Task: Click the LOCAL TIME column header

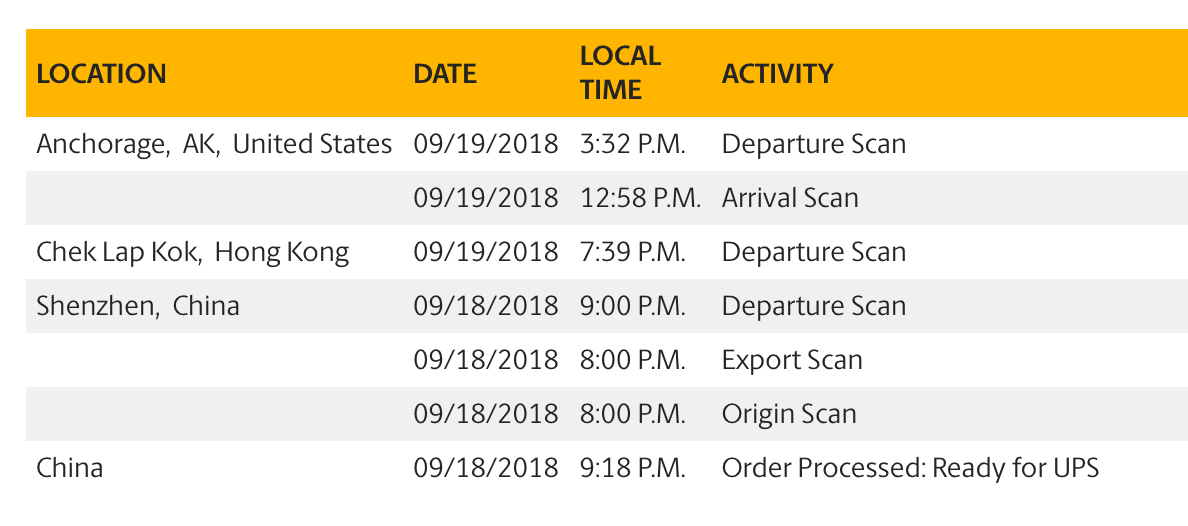Action: (621, 73)
